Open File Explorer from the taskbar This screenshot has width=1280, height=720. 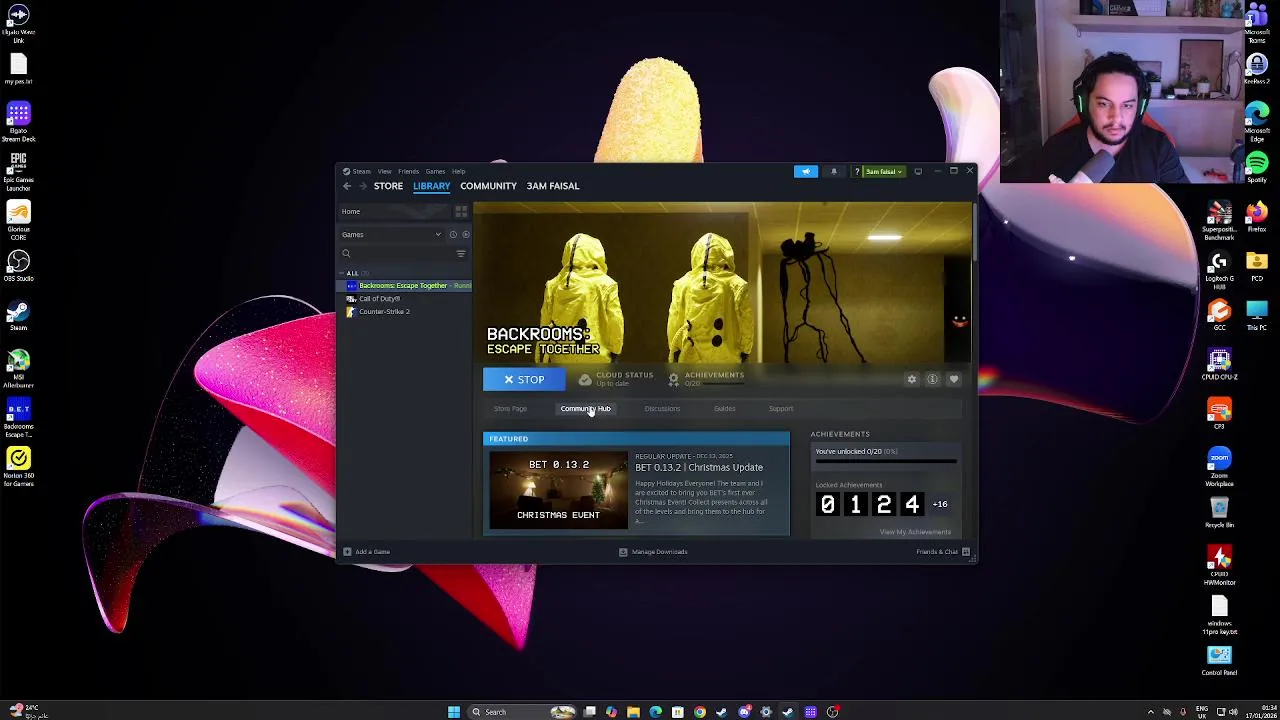click(633, 712)
